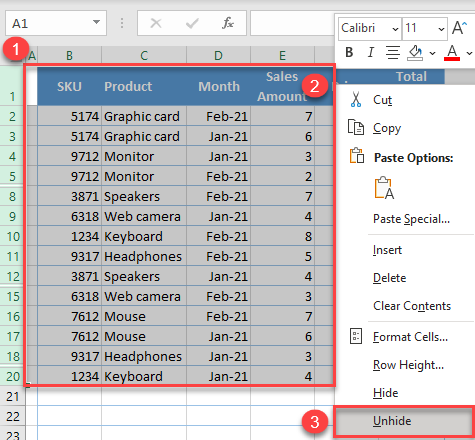Click Increase Font Size icon

pyautogui.click(x=459, y=28)
